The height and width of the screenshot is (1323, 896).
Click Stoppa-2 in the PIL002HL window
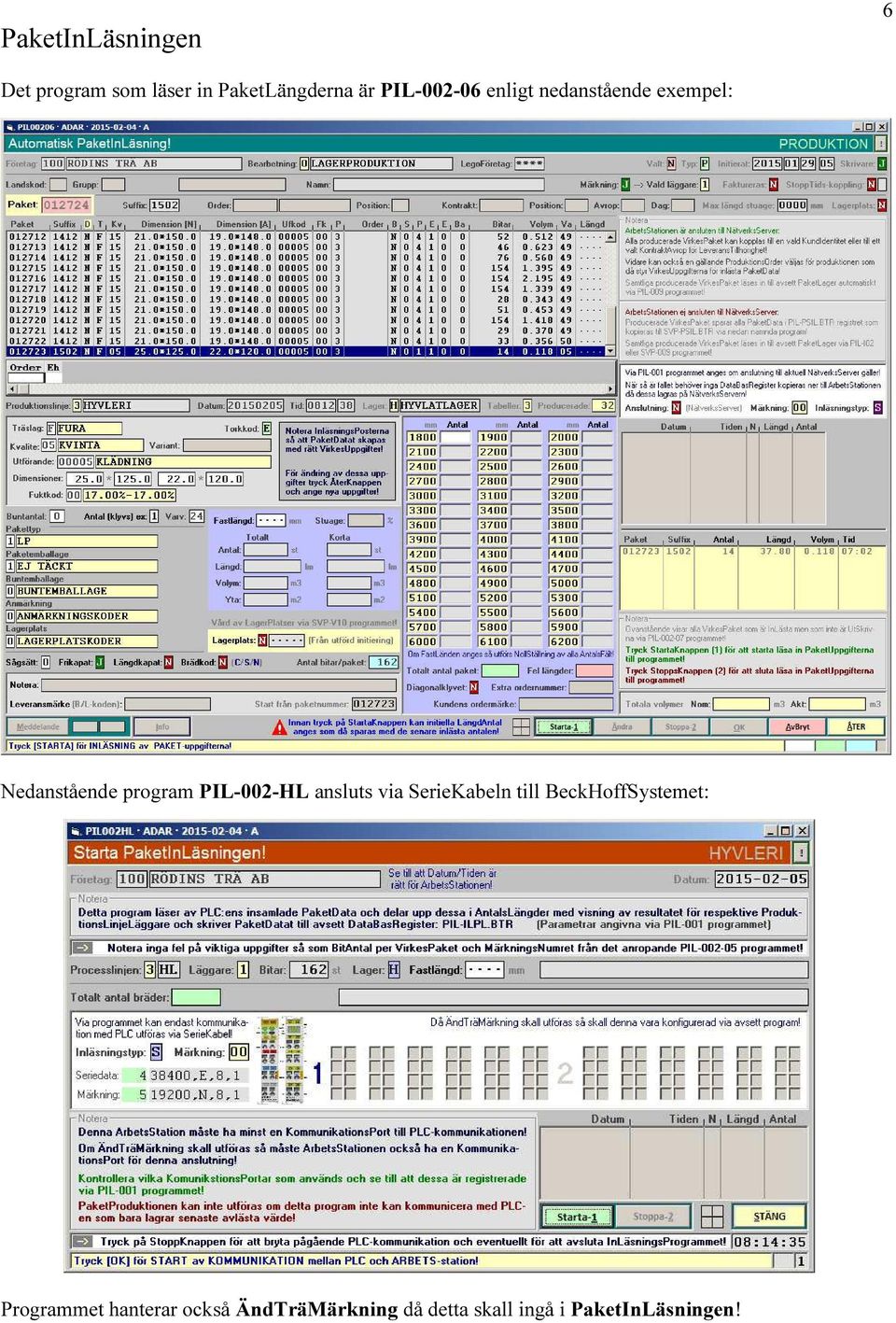(x=653, y=1217)
